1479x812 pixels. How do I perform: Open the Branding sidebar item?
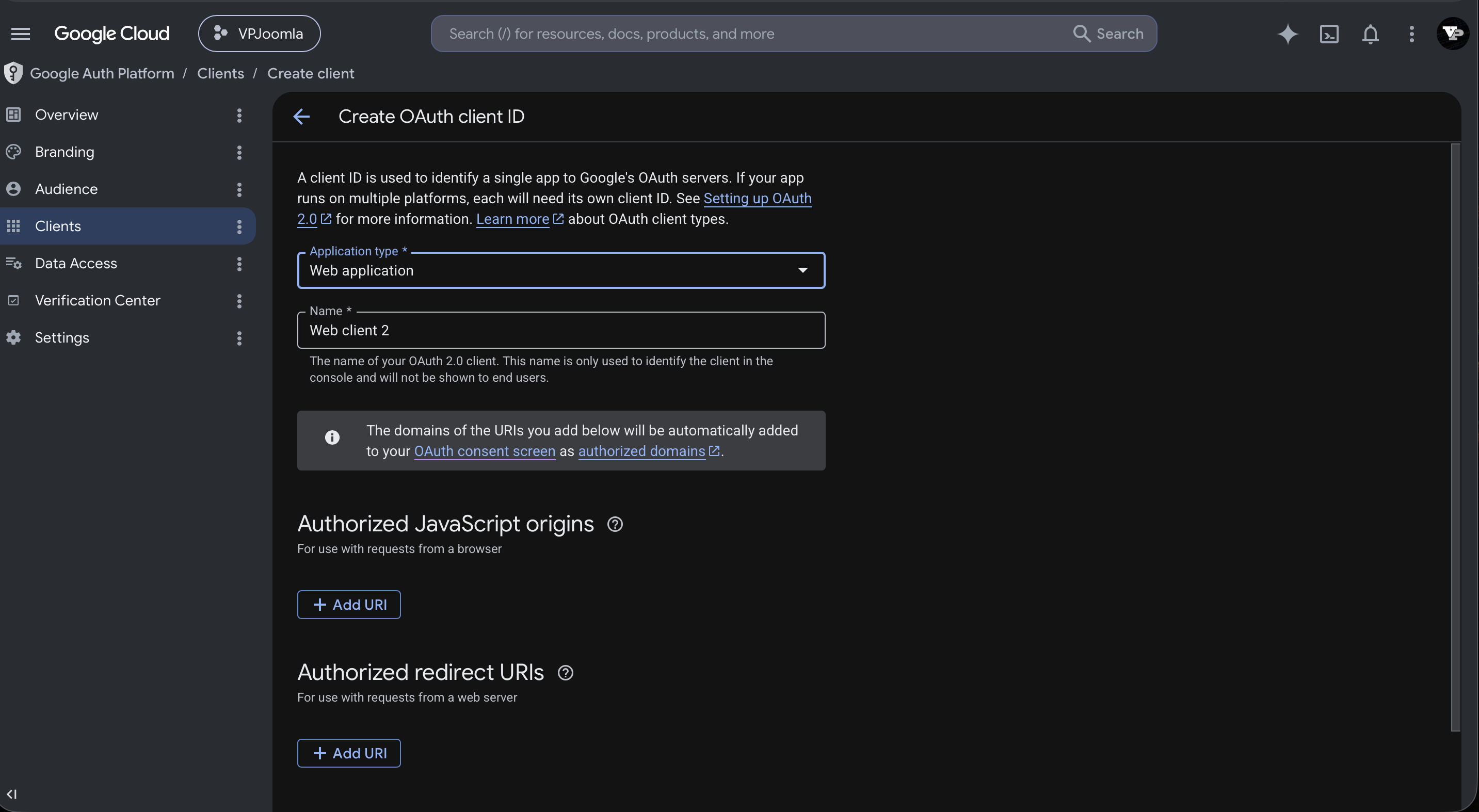point(65,152)
